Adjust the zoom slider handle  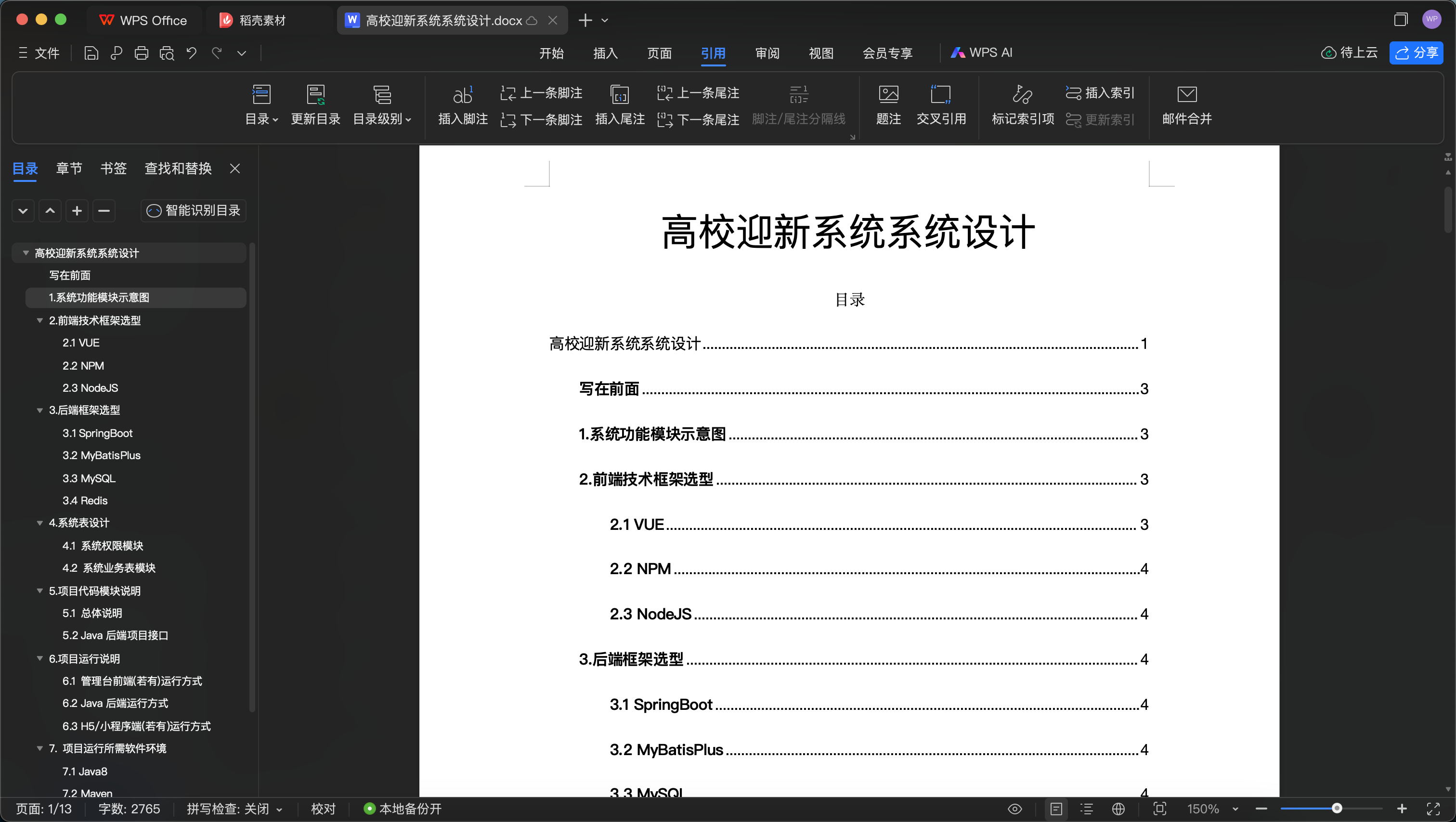pos(1337,809)
